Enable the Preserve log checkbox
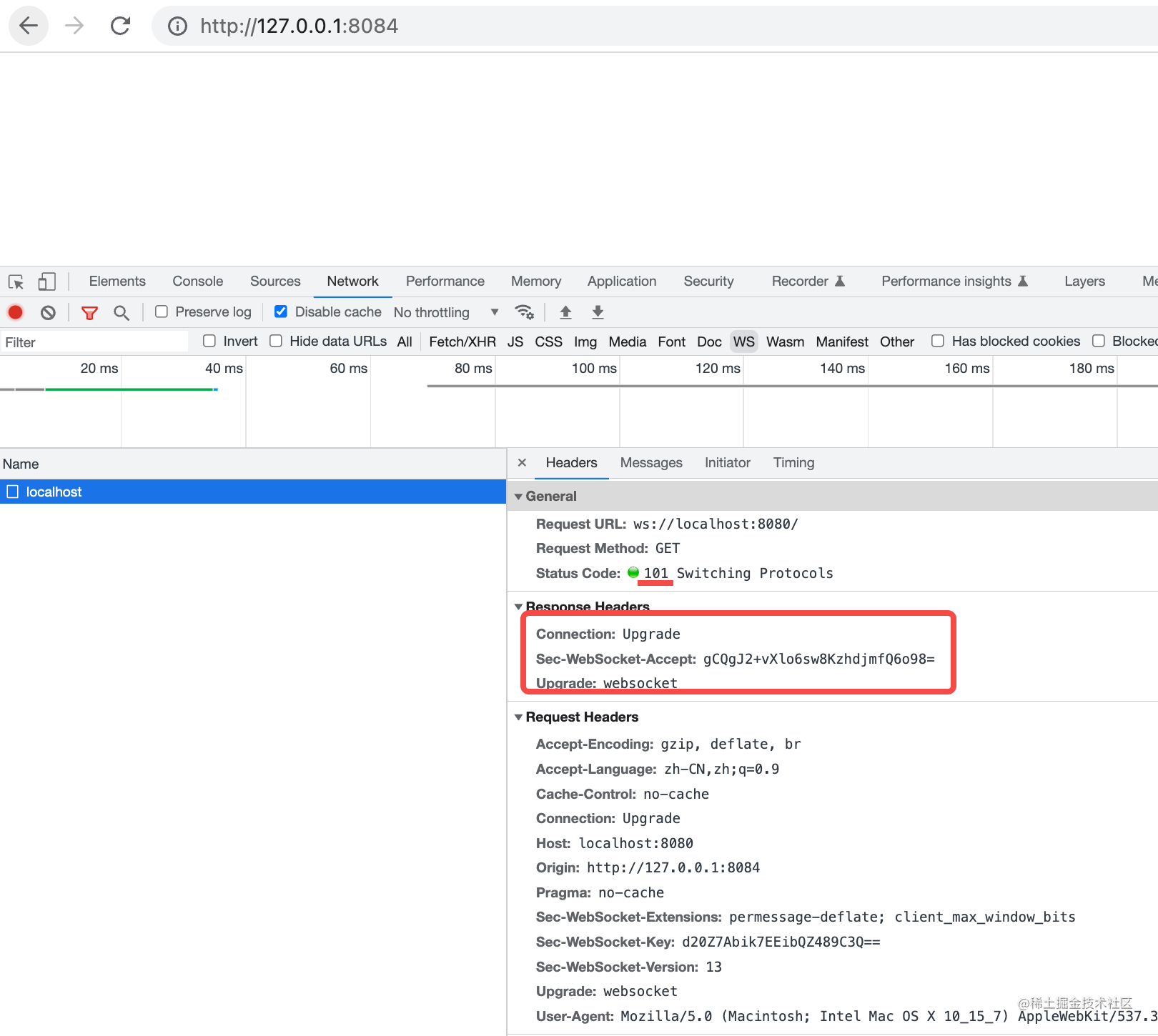 click(162, 312)
